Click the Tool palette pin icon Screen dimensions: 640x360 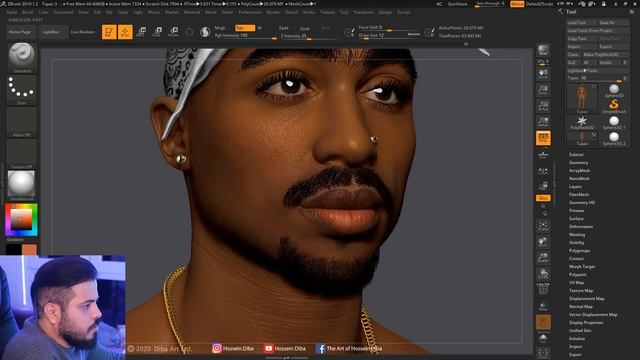[x=632, y=12]
